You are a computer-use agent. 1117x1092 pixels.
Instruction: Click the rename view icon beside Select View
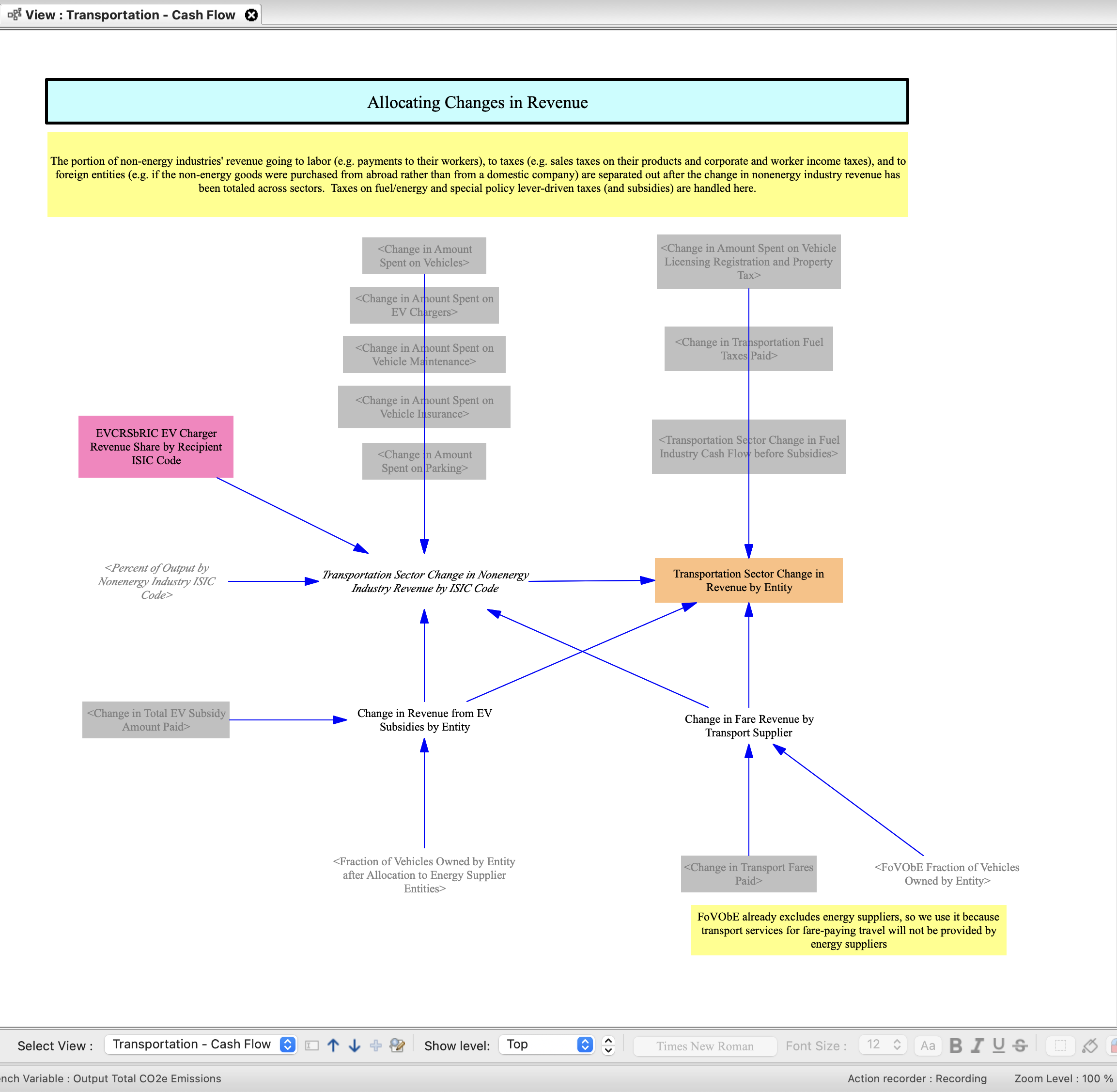coord(312,1045)
